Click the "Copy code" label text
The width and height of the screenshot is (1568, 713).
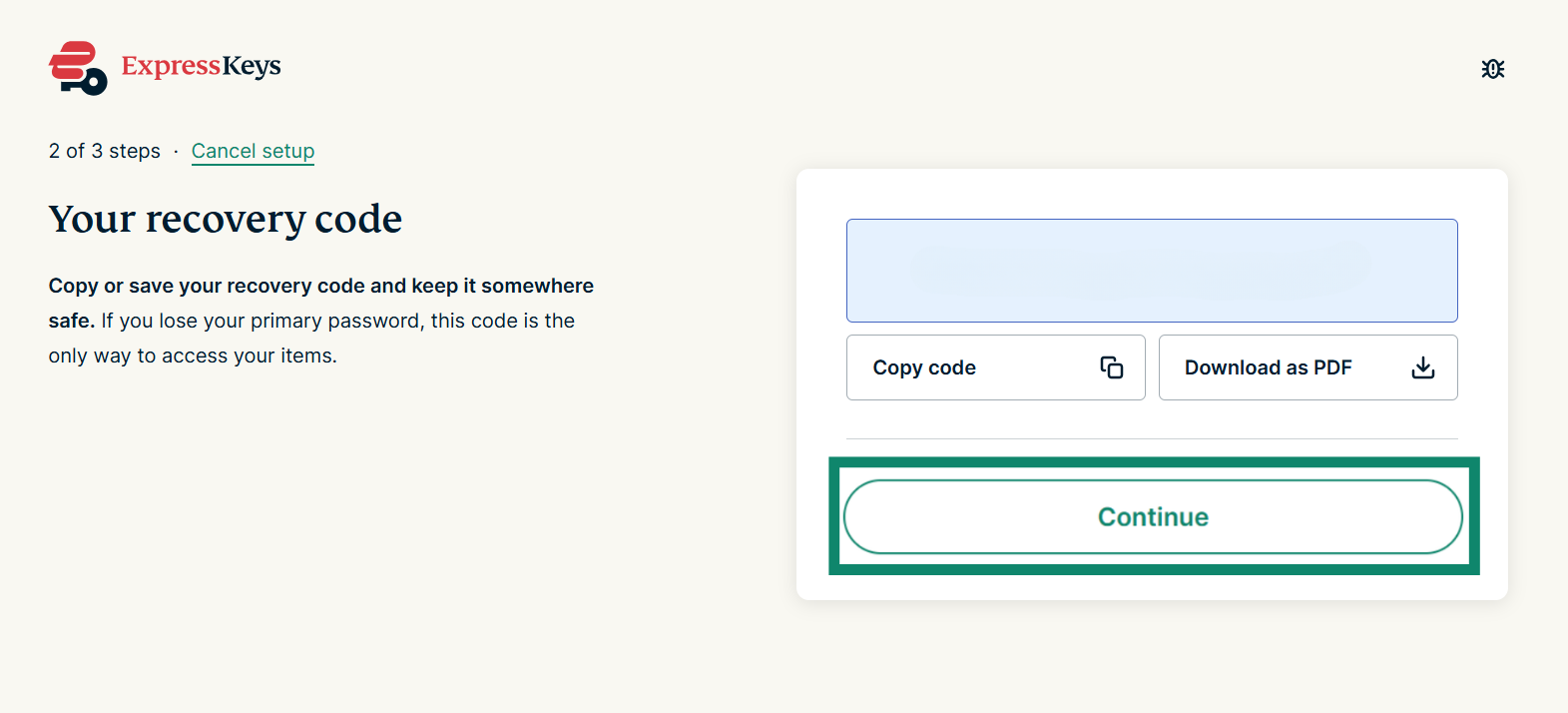[924, 367]
